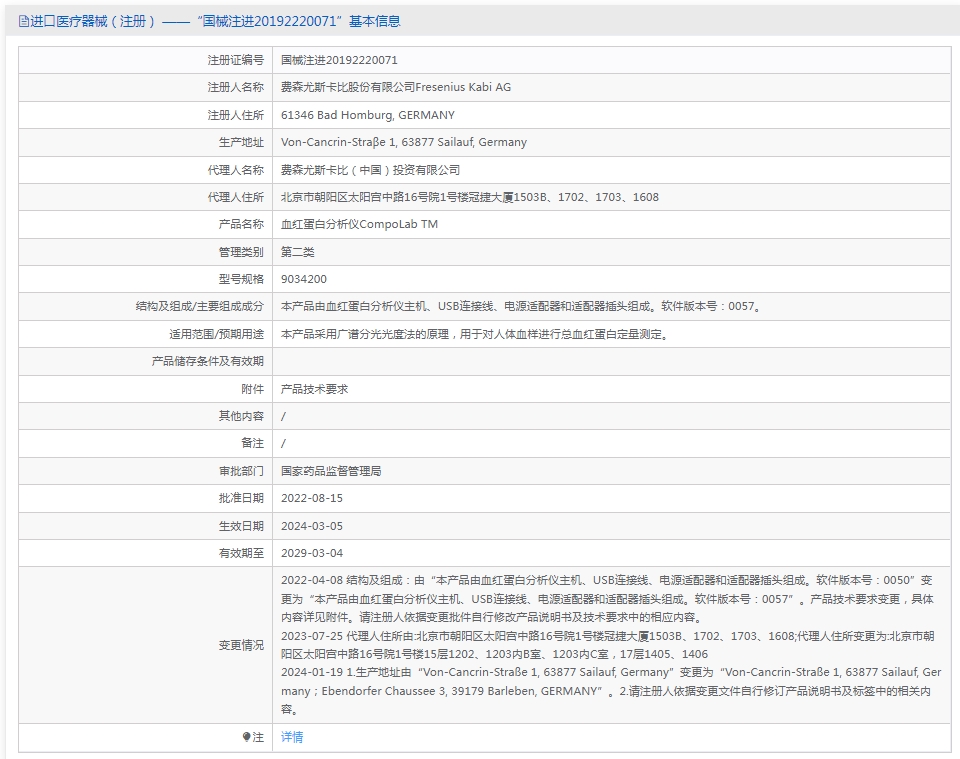The width and height of the screenshot is (960, 759).
Task: Select agent name 费森尤斯卡比（中国）投资有限公司
Action: 370,170
